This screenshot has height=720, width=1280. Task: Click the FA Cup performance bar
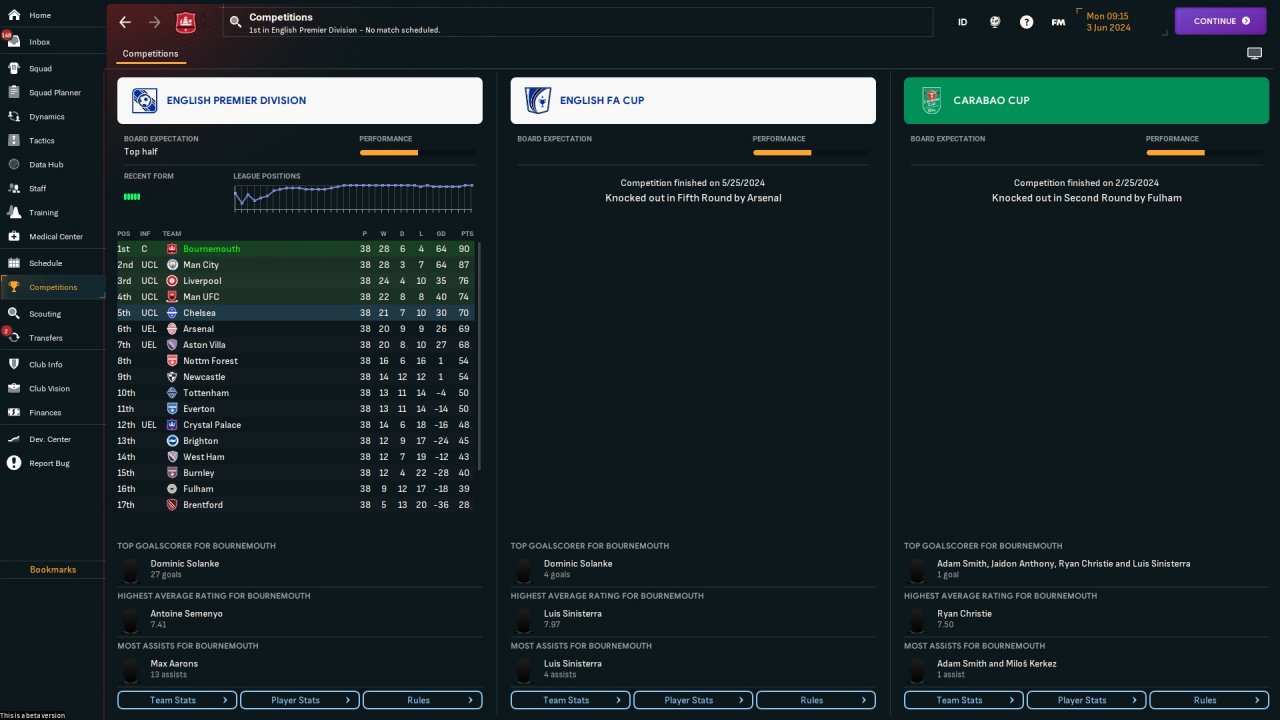pyautogui.click(x=811, y=153)
